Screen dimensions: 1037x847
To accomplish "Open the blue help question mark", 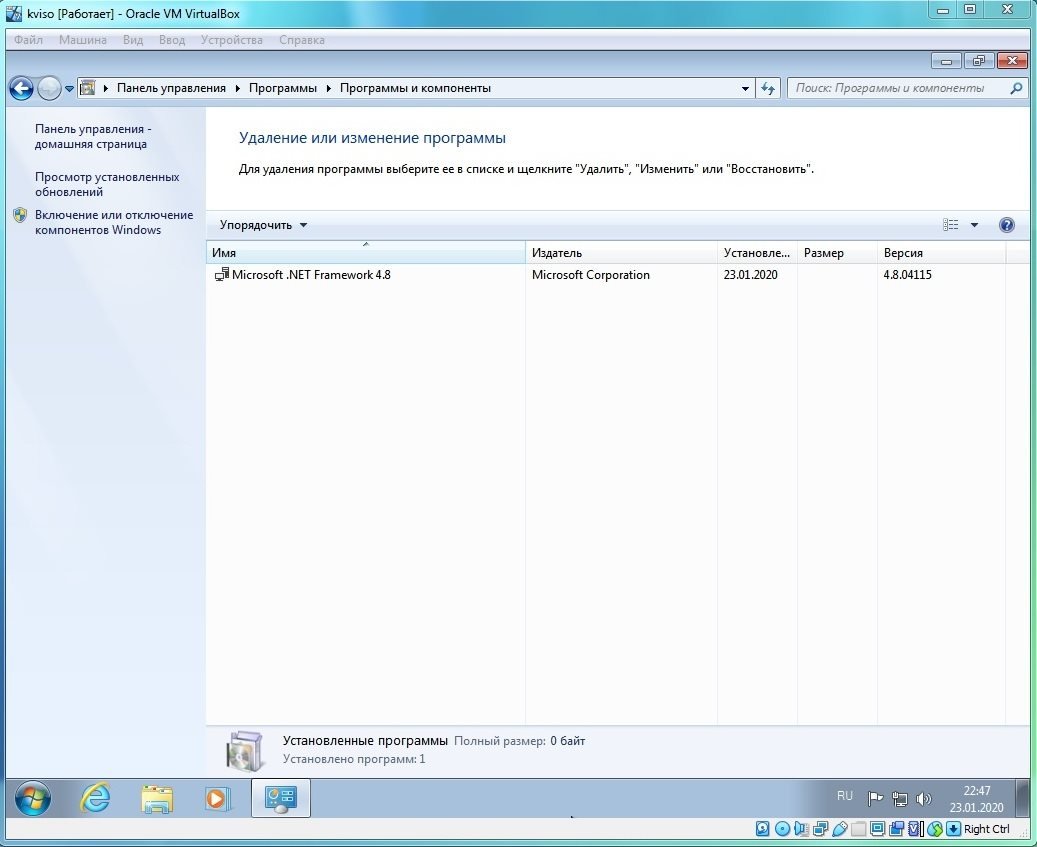I will click(1007, 225).
